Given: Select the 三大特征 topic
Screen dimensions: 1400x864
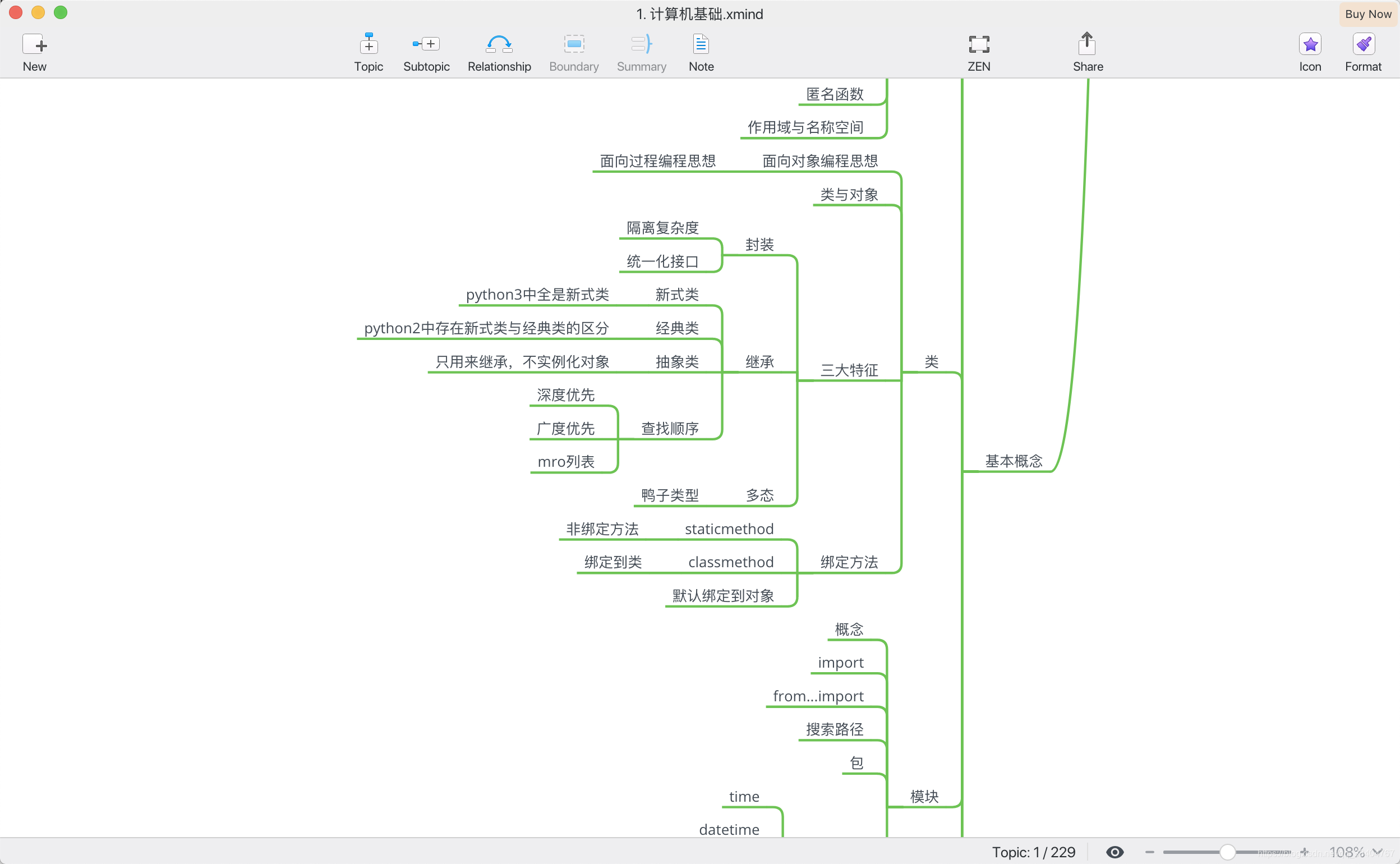Looking at the screenshot, I should 849,370.
